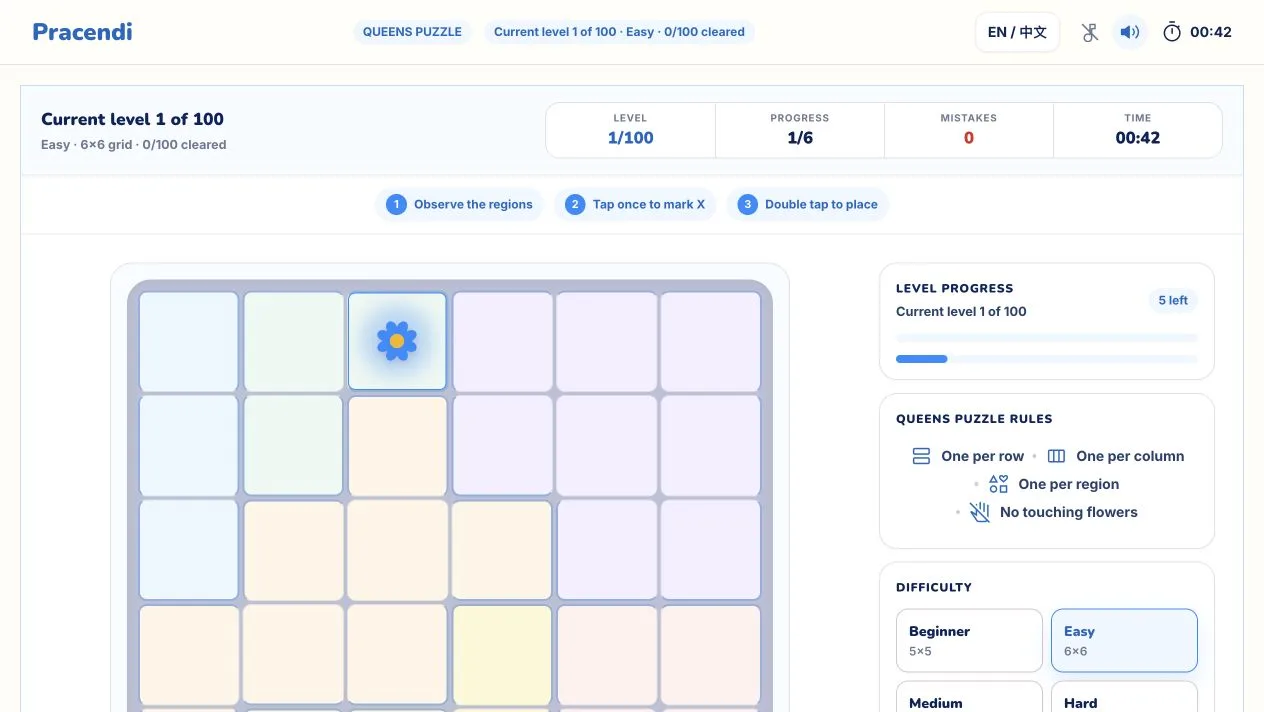Click the placed flower cell on the board
Image resolution: width=1264 pixels, height=712 pixels.
coord(397,341)
